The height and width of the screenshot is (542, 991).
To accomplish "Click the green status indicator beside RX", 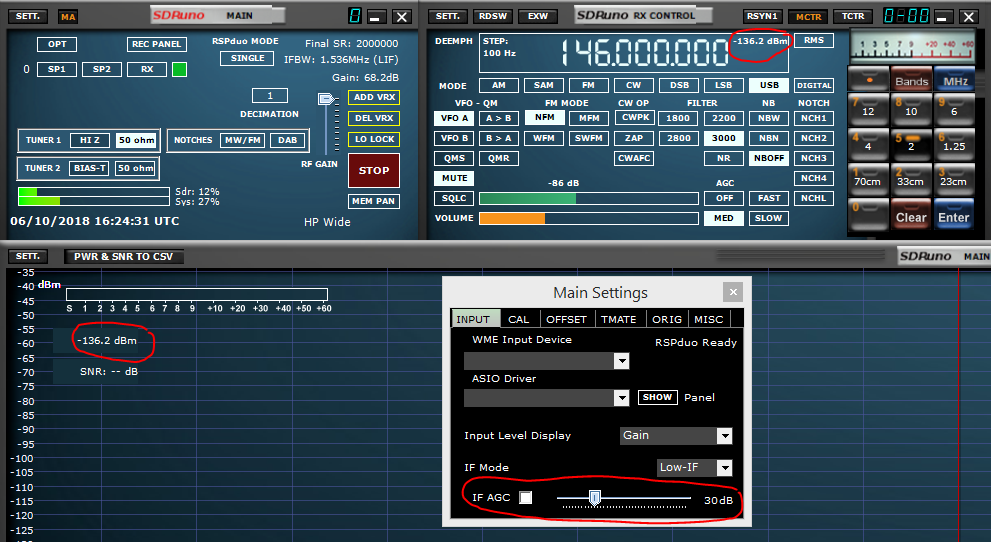I will click(x=179, y=69).
